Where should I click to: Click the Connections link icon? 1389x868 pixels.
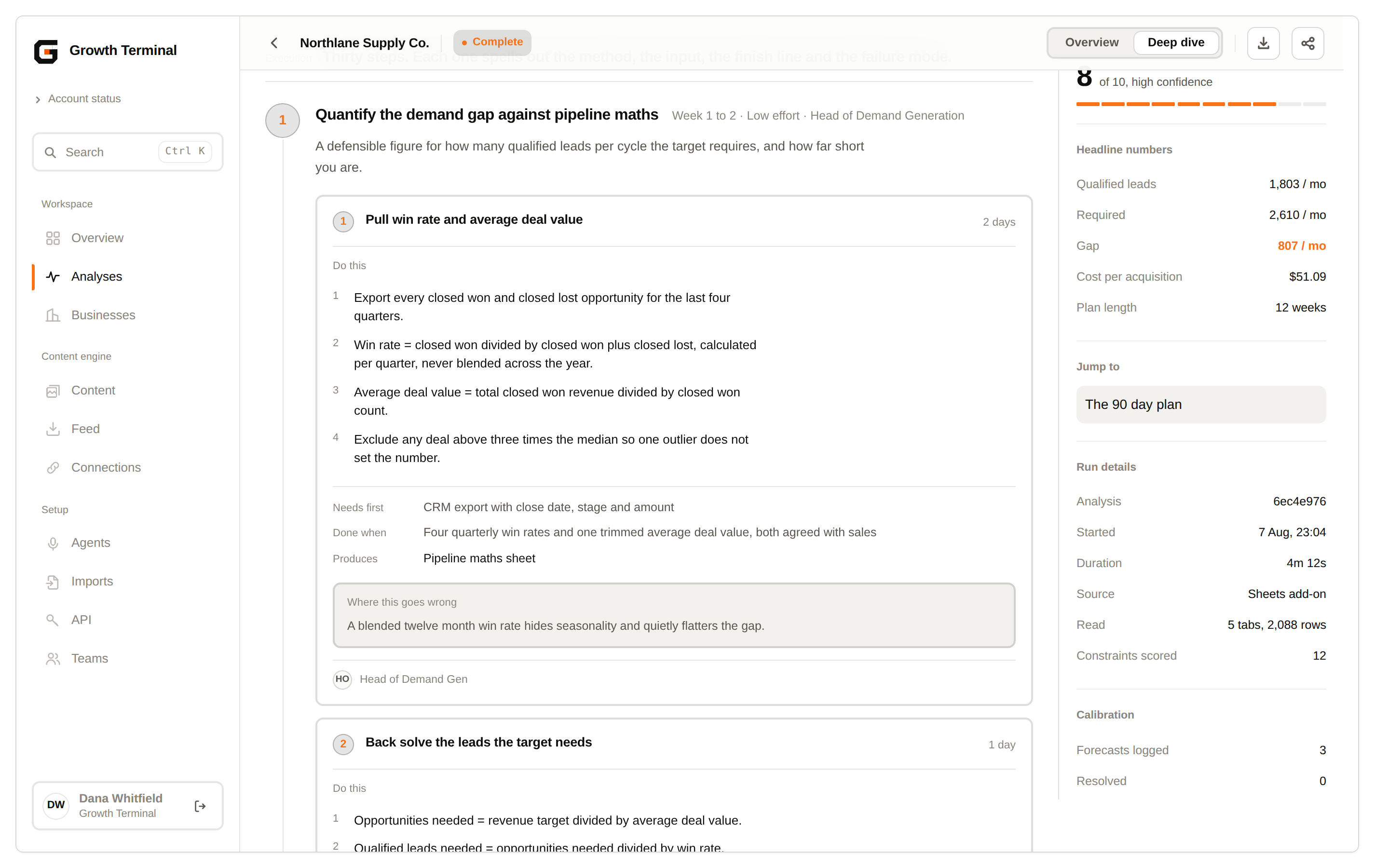coord(53,467)
